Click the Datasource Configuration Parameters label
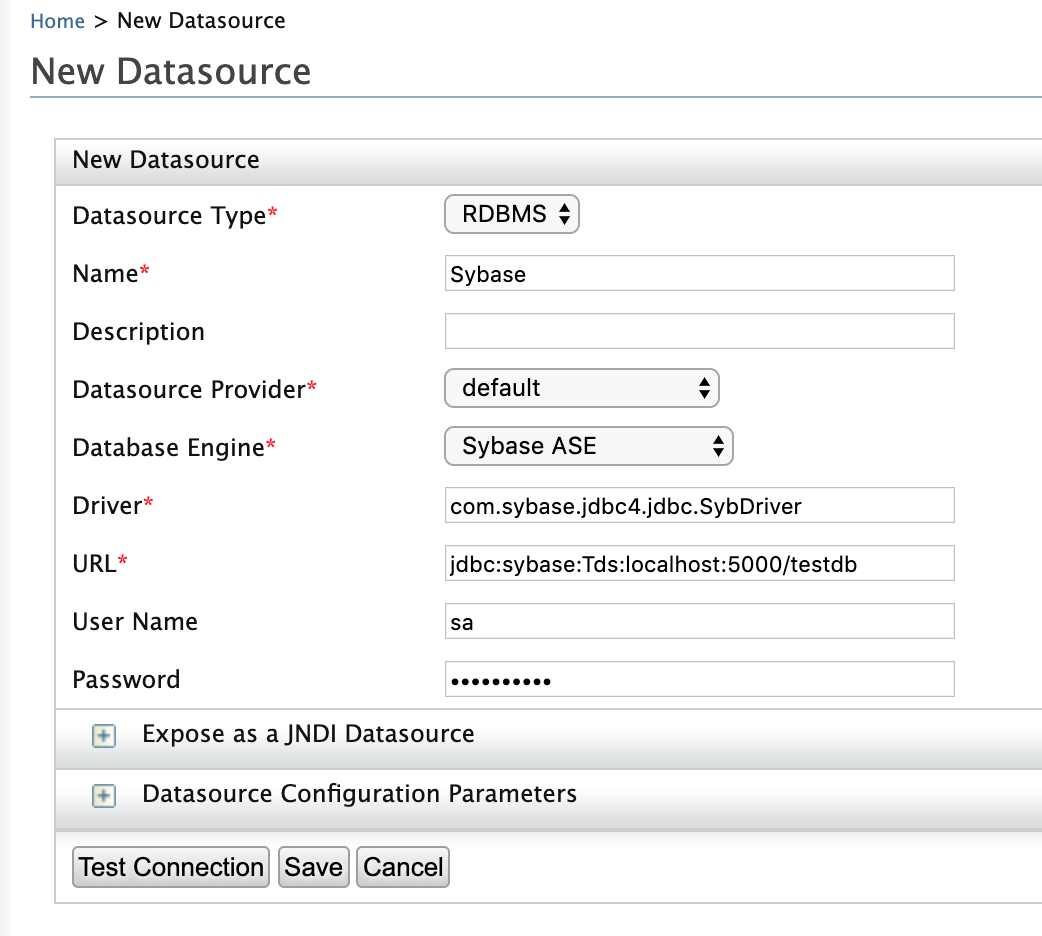 coord(360,794)
